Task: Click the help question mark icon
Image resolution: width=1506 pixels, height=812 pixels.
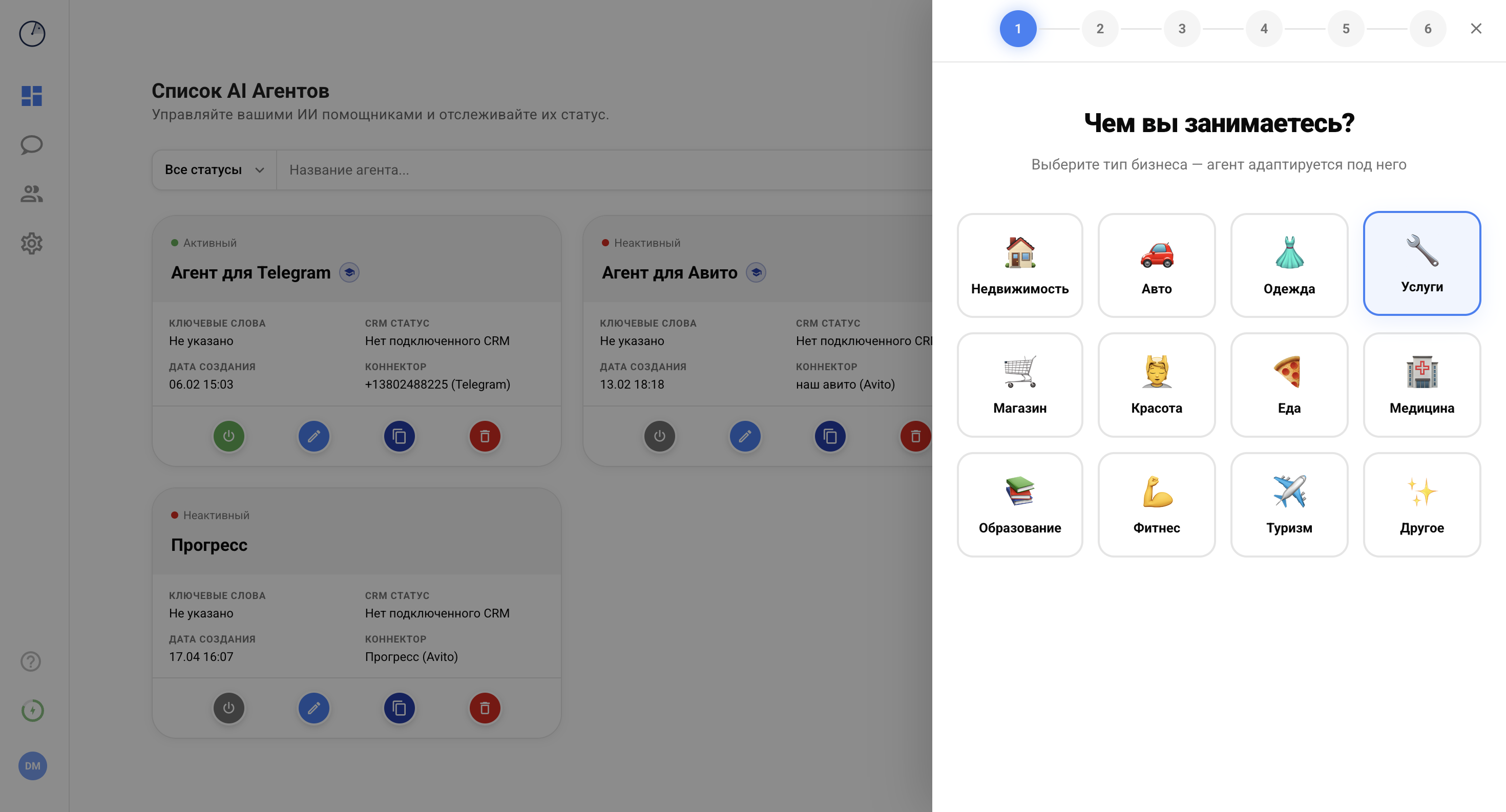Action: (30, 661)
